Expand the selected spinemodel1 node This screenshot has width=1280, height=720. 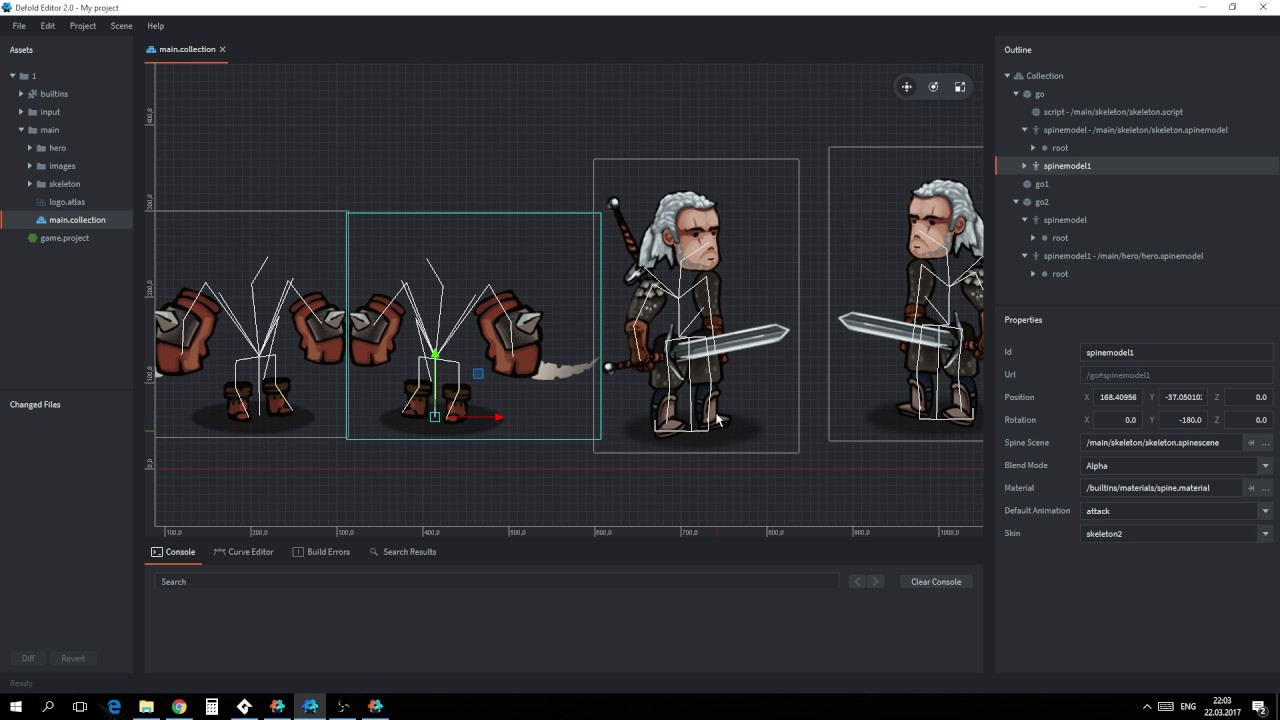tap(1025, 166)
